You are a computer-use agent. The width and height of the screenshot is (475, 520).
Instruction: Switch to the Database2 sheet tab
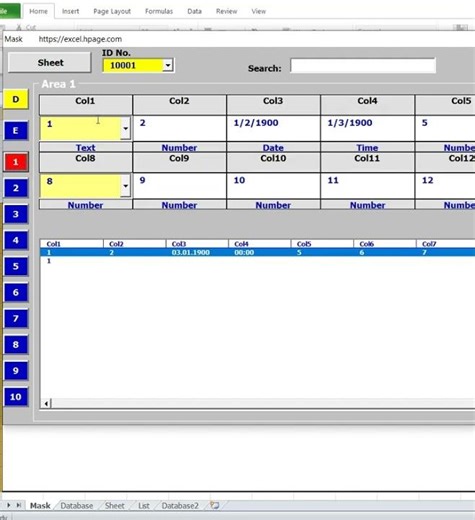point(180,506)
